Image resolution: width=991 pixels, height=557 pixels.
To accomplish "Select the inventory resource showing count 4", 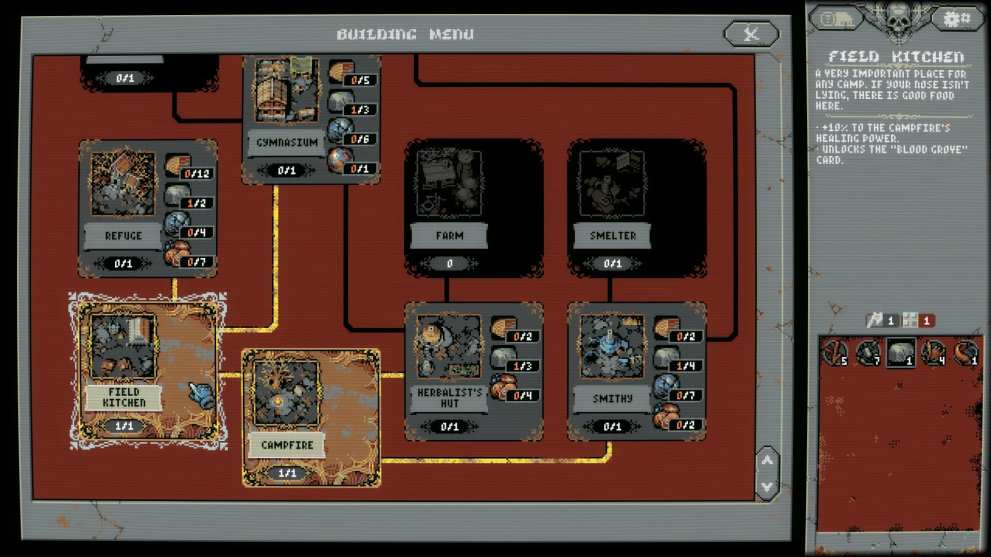I will 933,352.
